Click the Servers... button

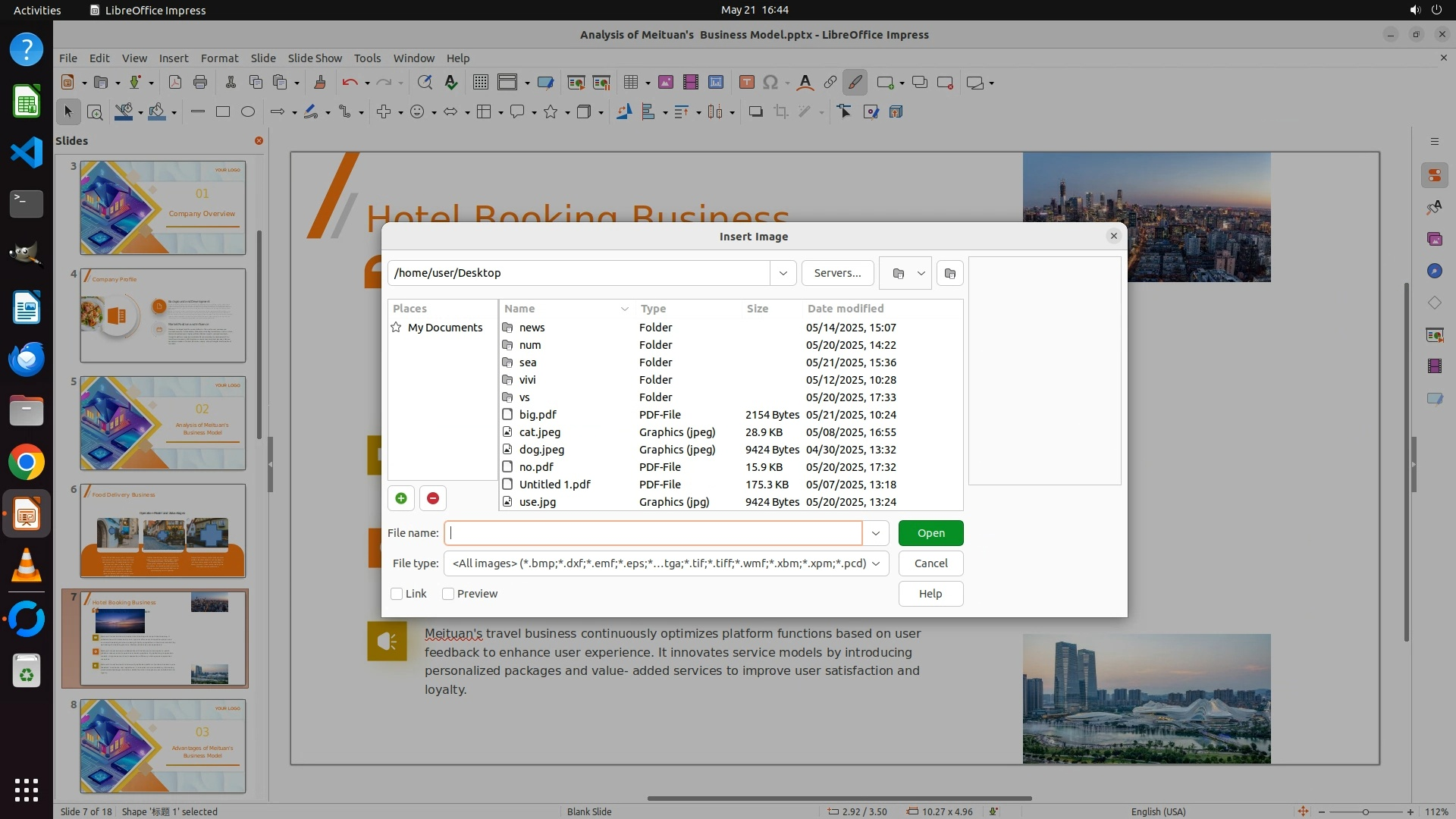coord(837,273)
